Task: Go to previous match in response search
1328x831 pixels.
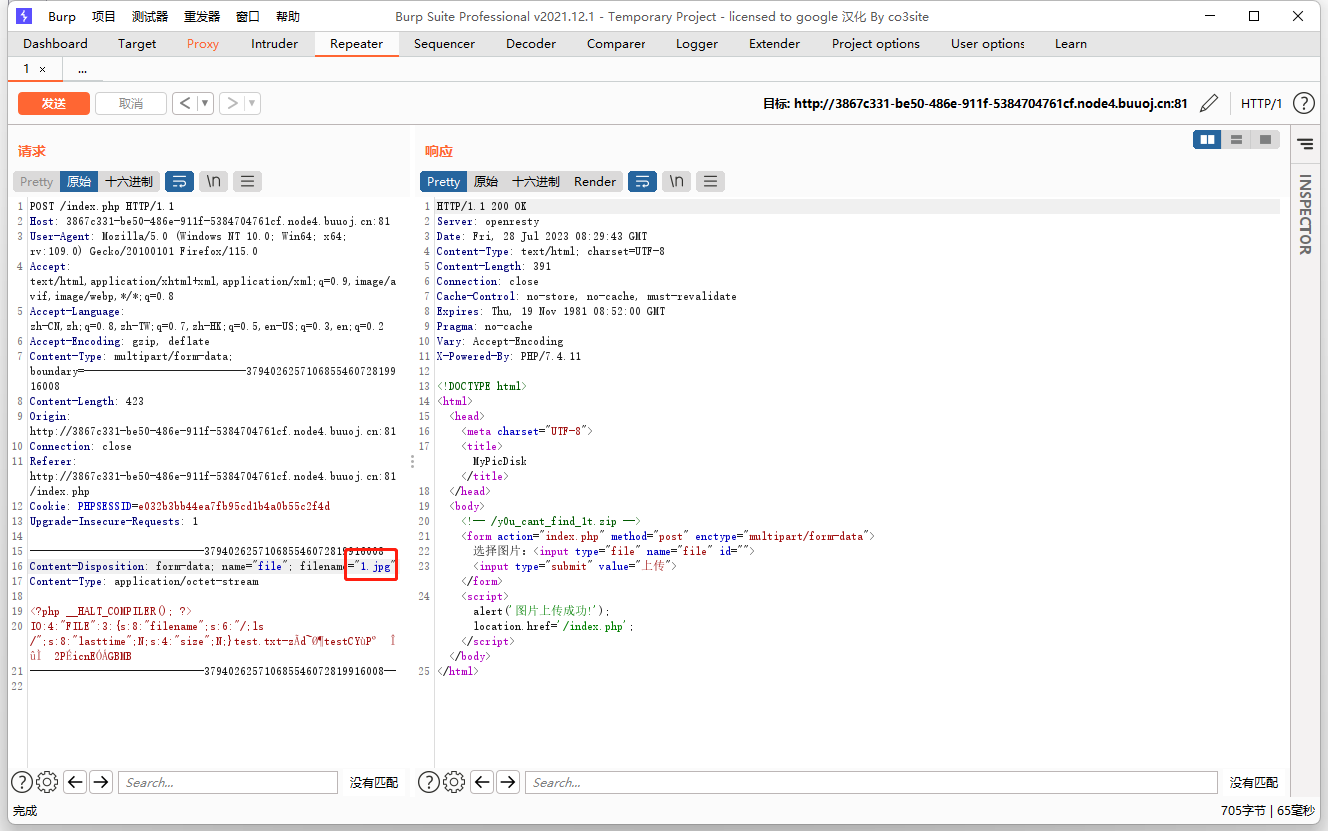Action: 482,782
